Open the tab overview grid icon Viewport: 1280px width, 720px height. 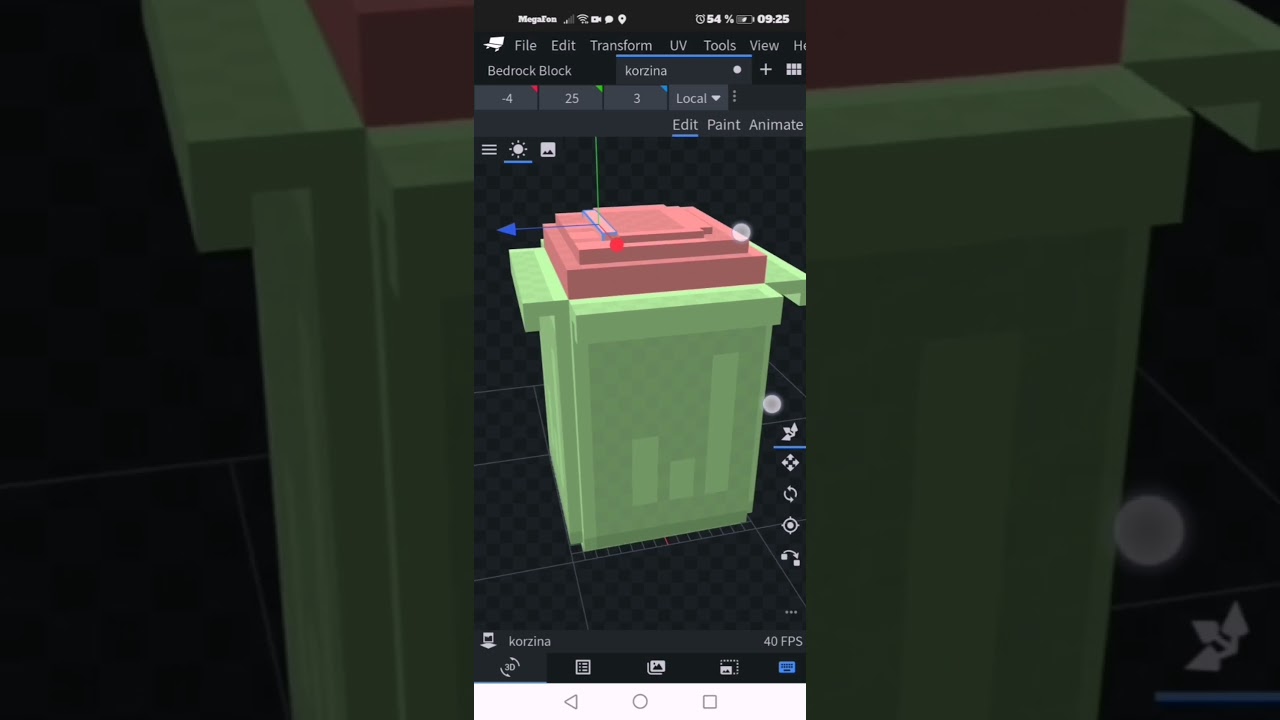pos(793,70)
